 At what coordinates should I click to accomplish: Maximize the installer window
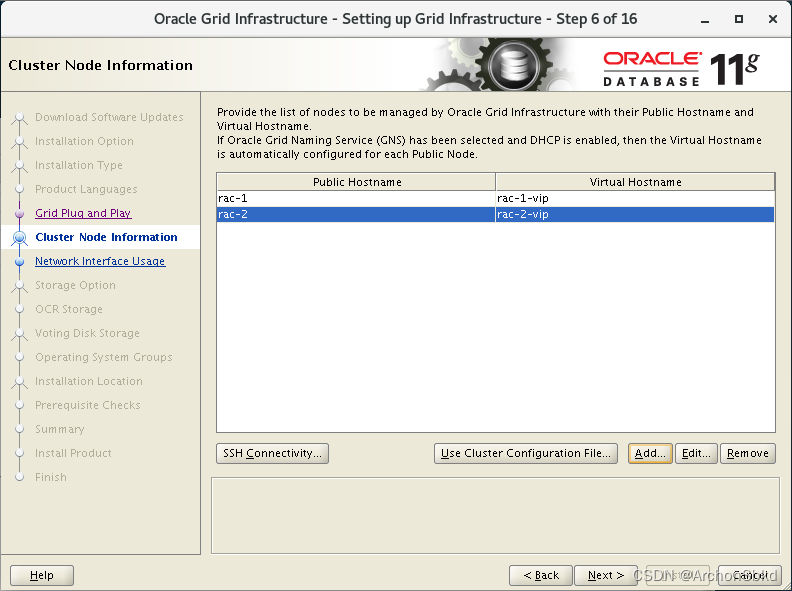738,19
